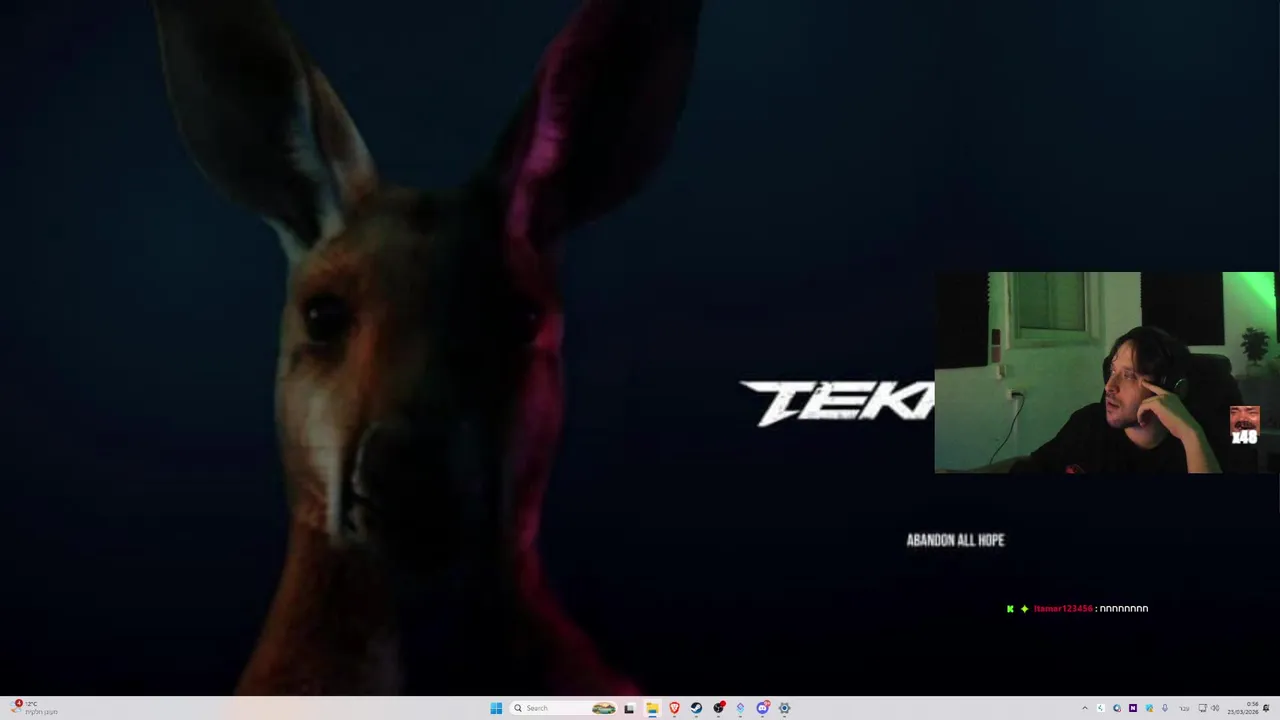Expand the hidden system tray icons
Image resolution: width=1280 pixels, height=720 pixels.
pos(1085,708)
